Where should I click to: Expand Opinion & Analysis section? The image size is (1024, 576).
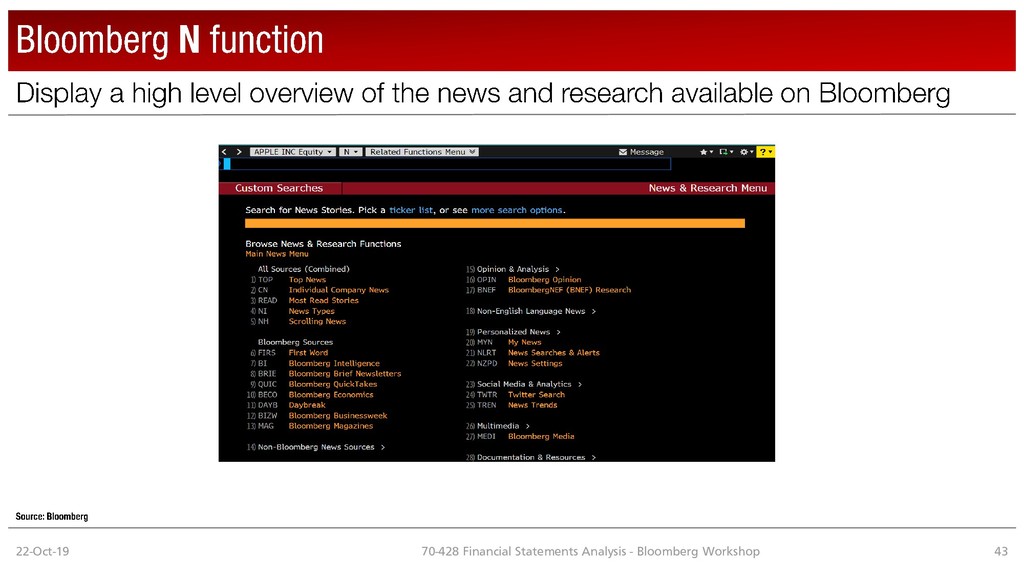coord(518,269)
